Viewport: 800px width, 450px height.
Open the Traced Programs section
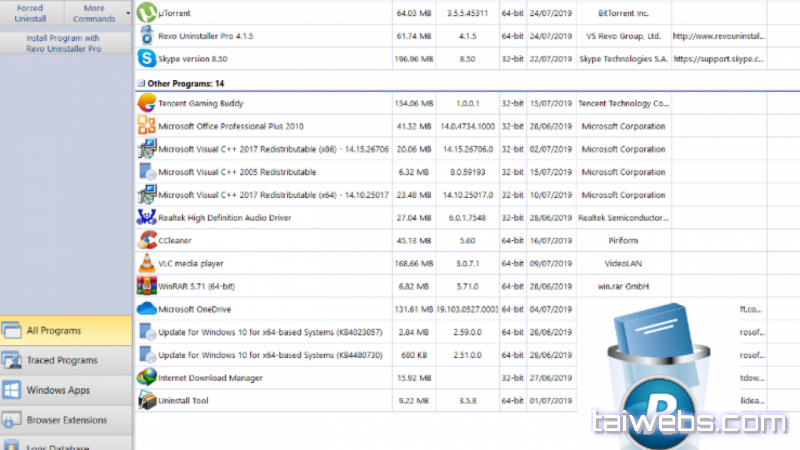[x=66, y=360]
